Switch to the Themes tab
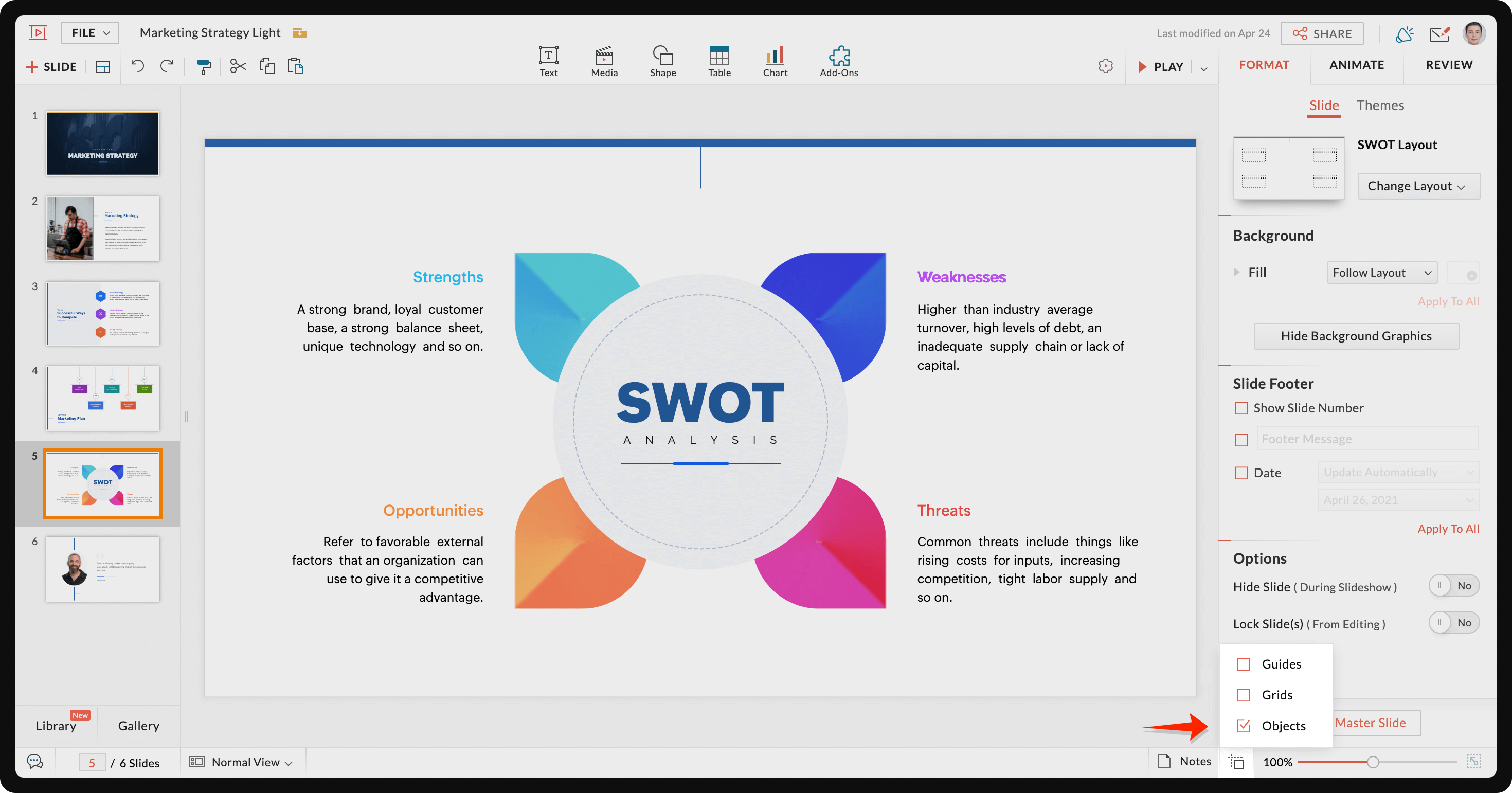1512x793 pixels. point(1379,105)
